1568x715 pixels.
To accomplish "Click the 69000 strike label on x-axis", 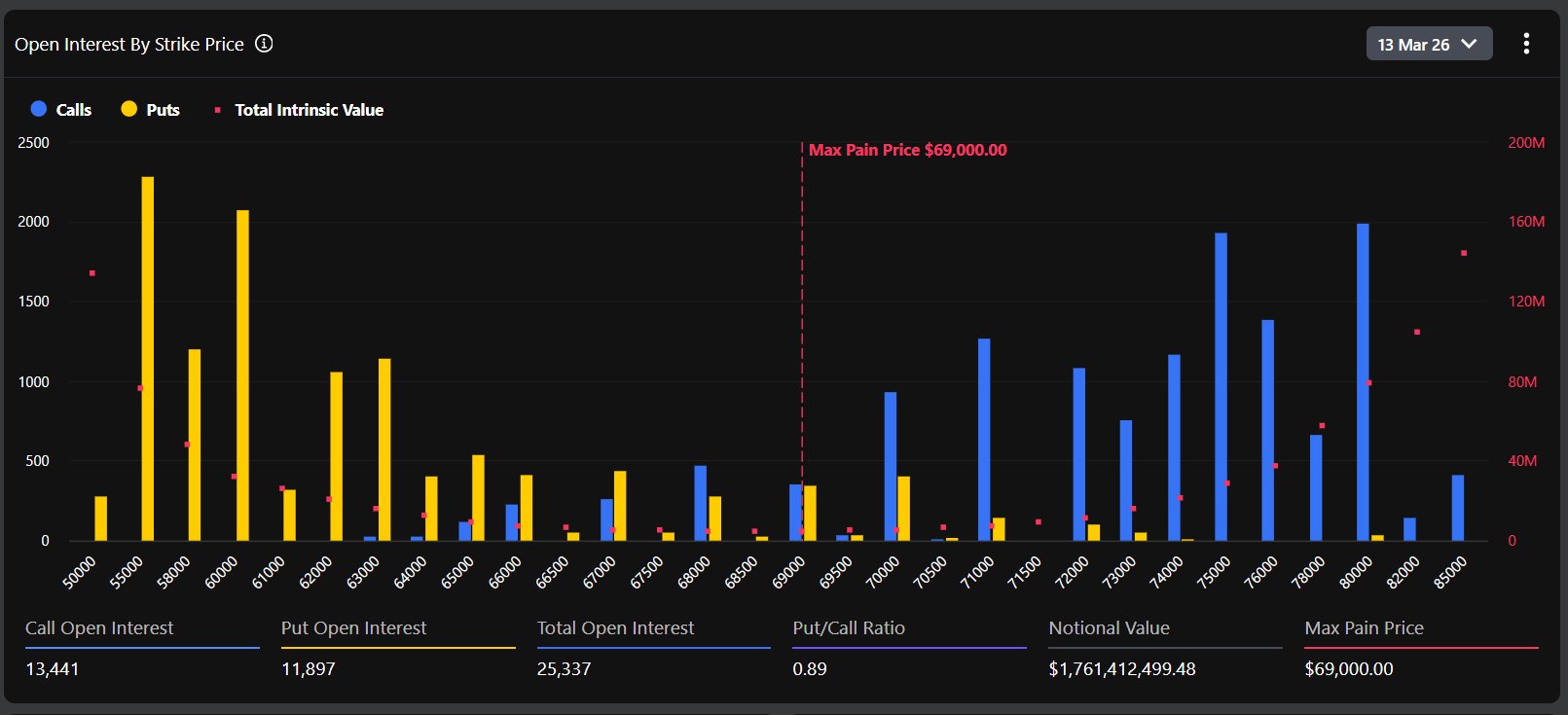I will pyautogui.click(x=788, y=572).
